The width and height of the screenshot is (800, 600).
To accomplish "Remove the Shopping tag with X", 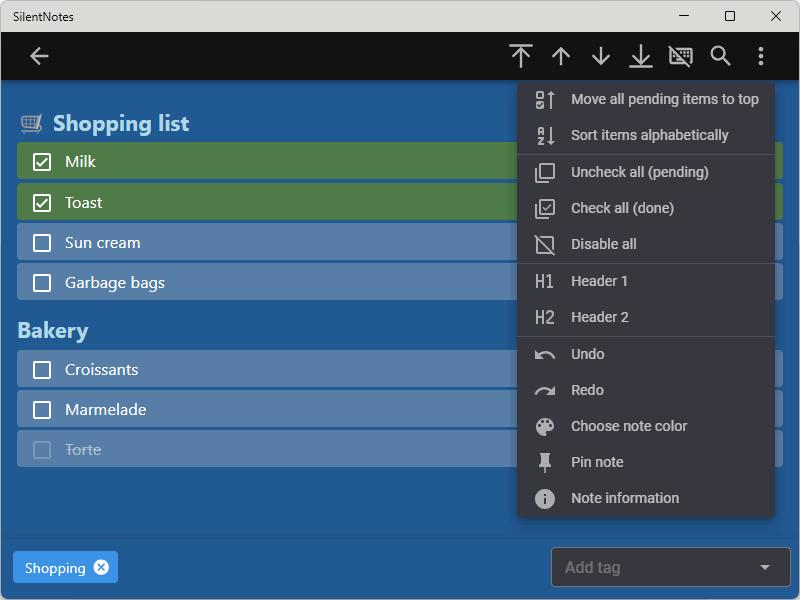I will tap(101, 567).
